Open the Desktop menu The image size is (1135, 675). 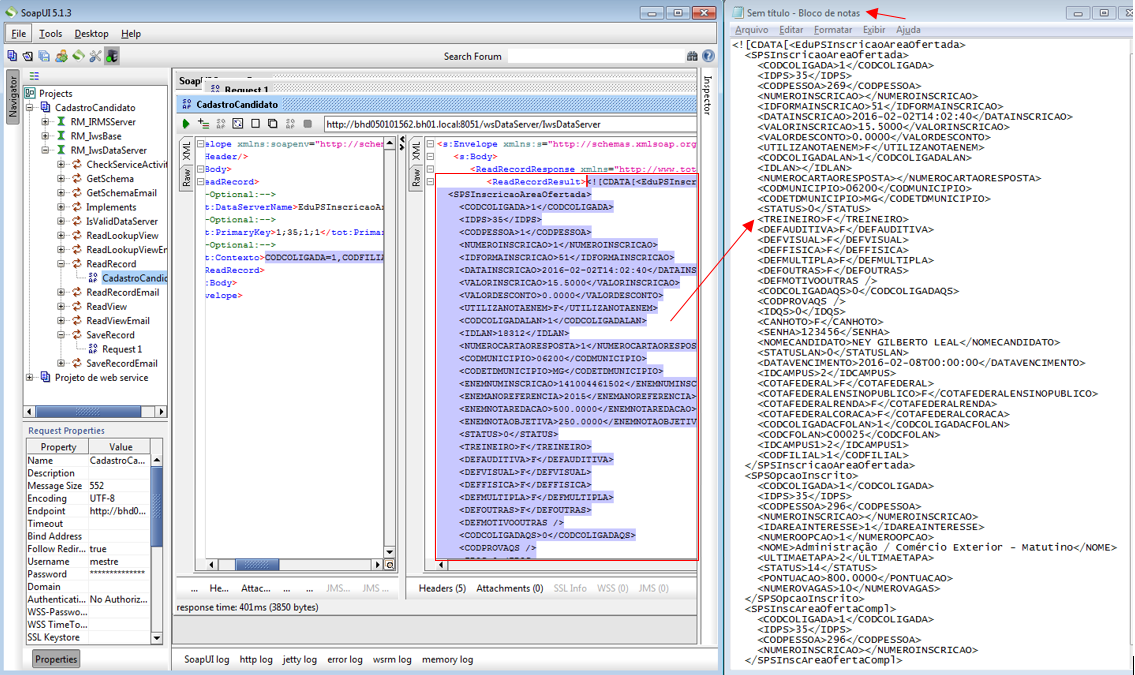[91, 33]
